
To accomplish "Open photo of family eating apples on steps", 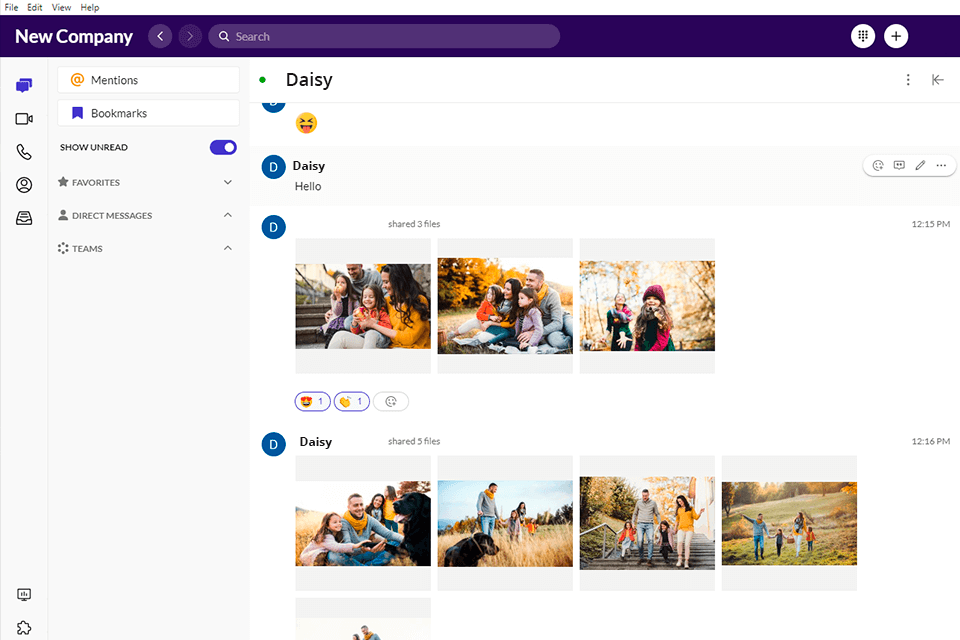I will tap(363, 306).
